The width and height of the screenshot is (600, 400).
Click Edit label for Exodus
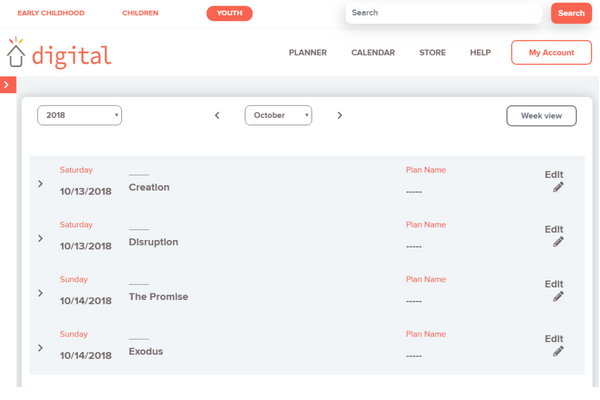554,339
